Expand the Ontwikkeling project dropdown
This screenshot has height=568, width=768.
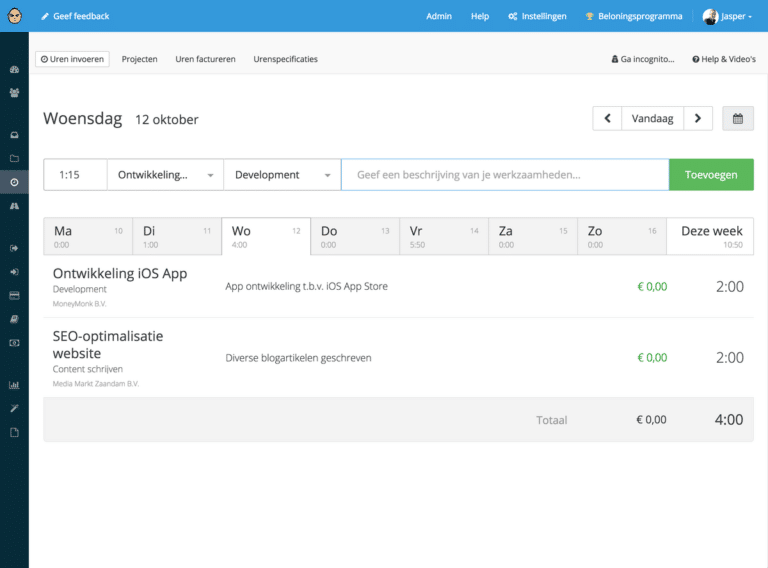coord(165,175)
